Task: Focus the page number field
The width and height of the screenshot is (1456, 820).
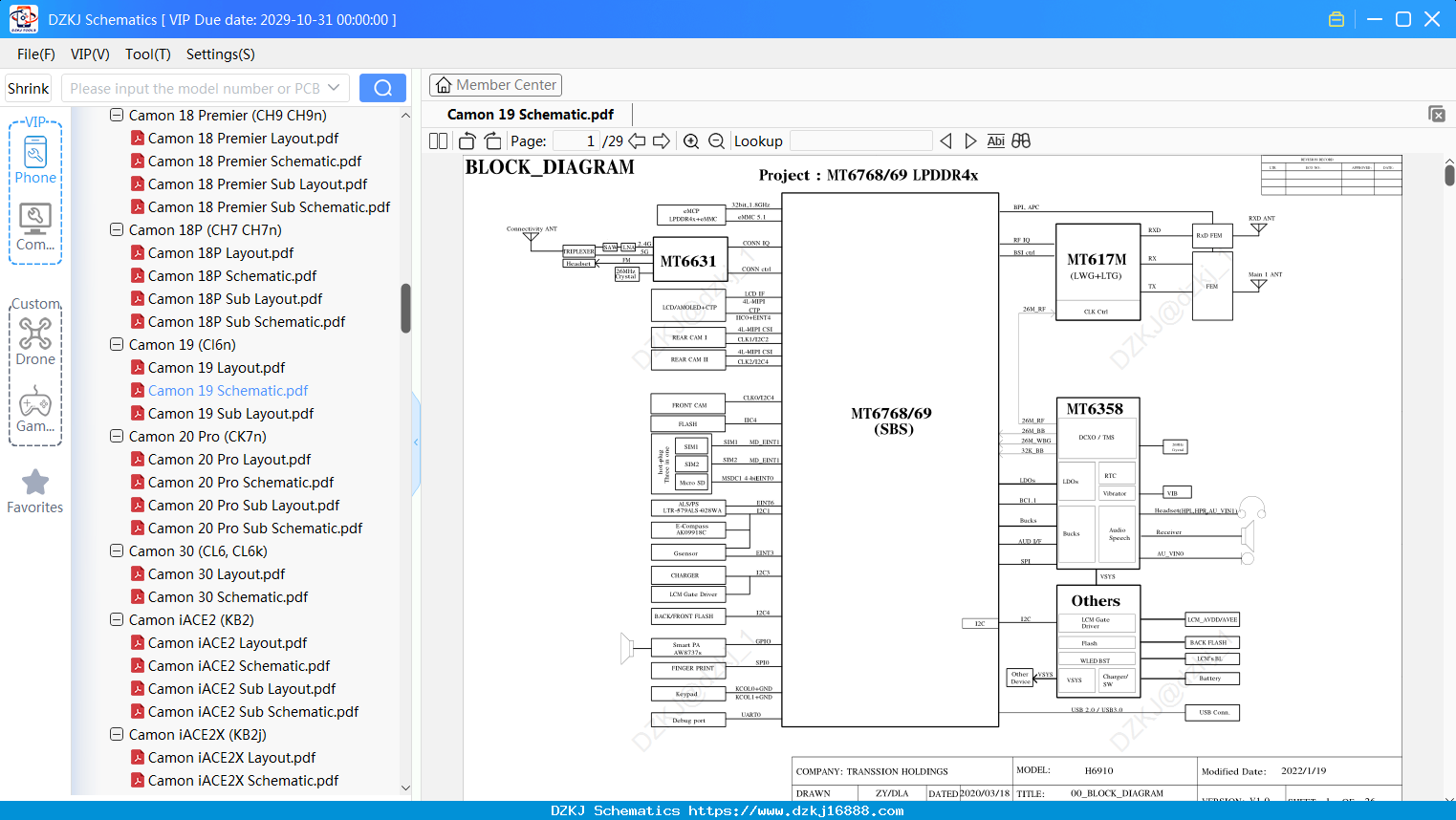Action: 576,141
